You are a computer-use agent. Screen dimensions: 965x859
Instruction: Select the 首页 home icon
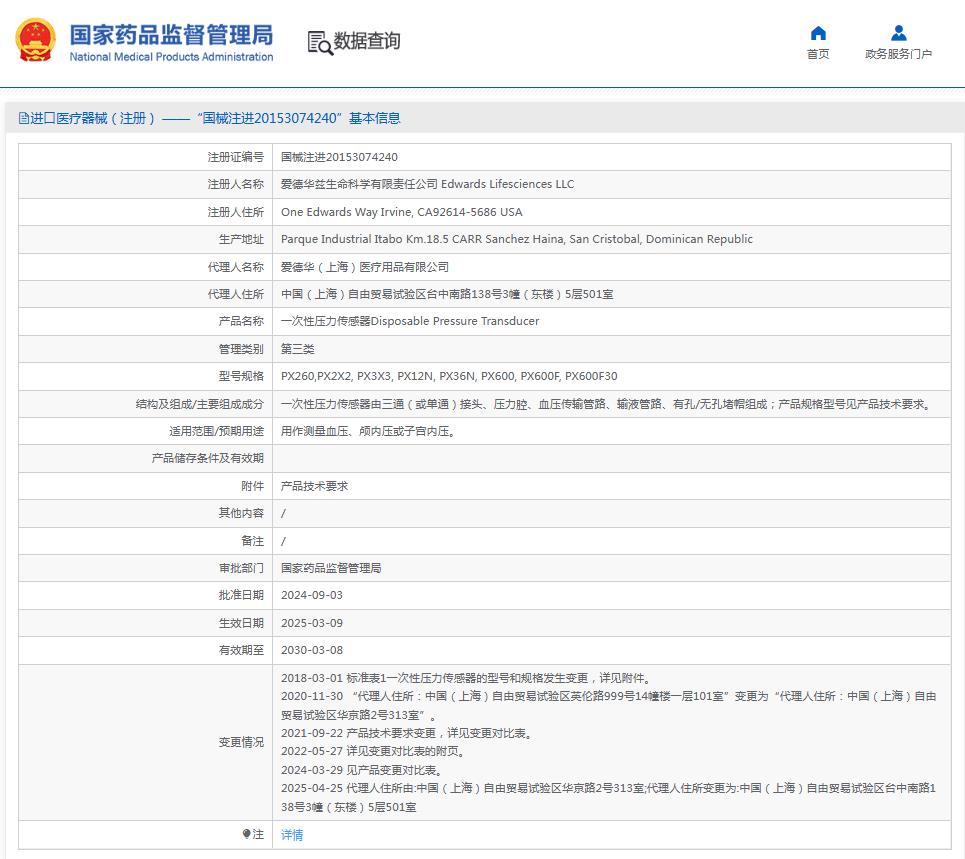(x=818, y=33)
